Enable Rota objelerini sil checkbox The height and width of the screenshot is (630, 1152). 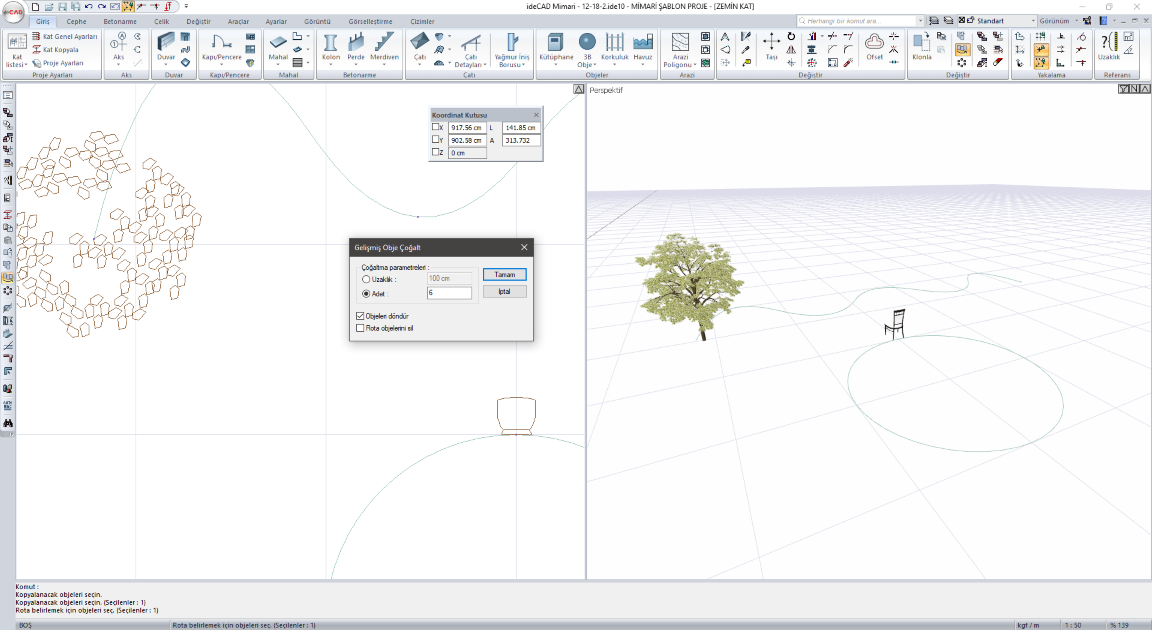pos(360,328)
